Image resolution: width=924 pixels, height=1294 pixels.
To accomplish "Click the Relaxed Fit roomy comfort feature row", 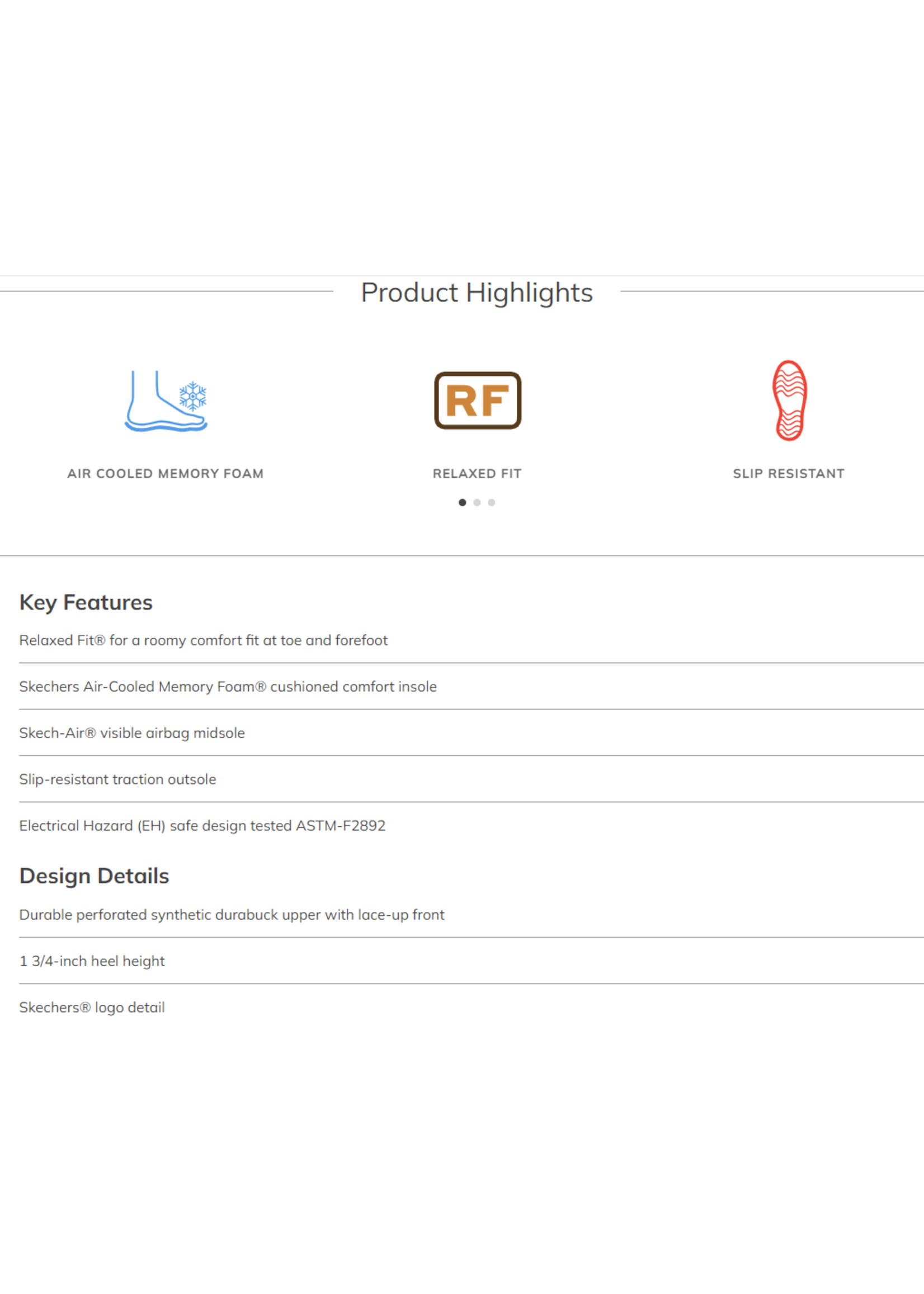I will (x=471, y=640).
